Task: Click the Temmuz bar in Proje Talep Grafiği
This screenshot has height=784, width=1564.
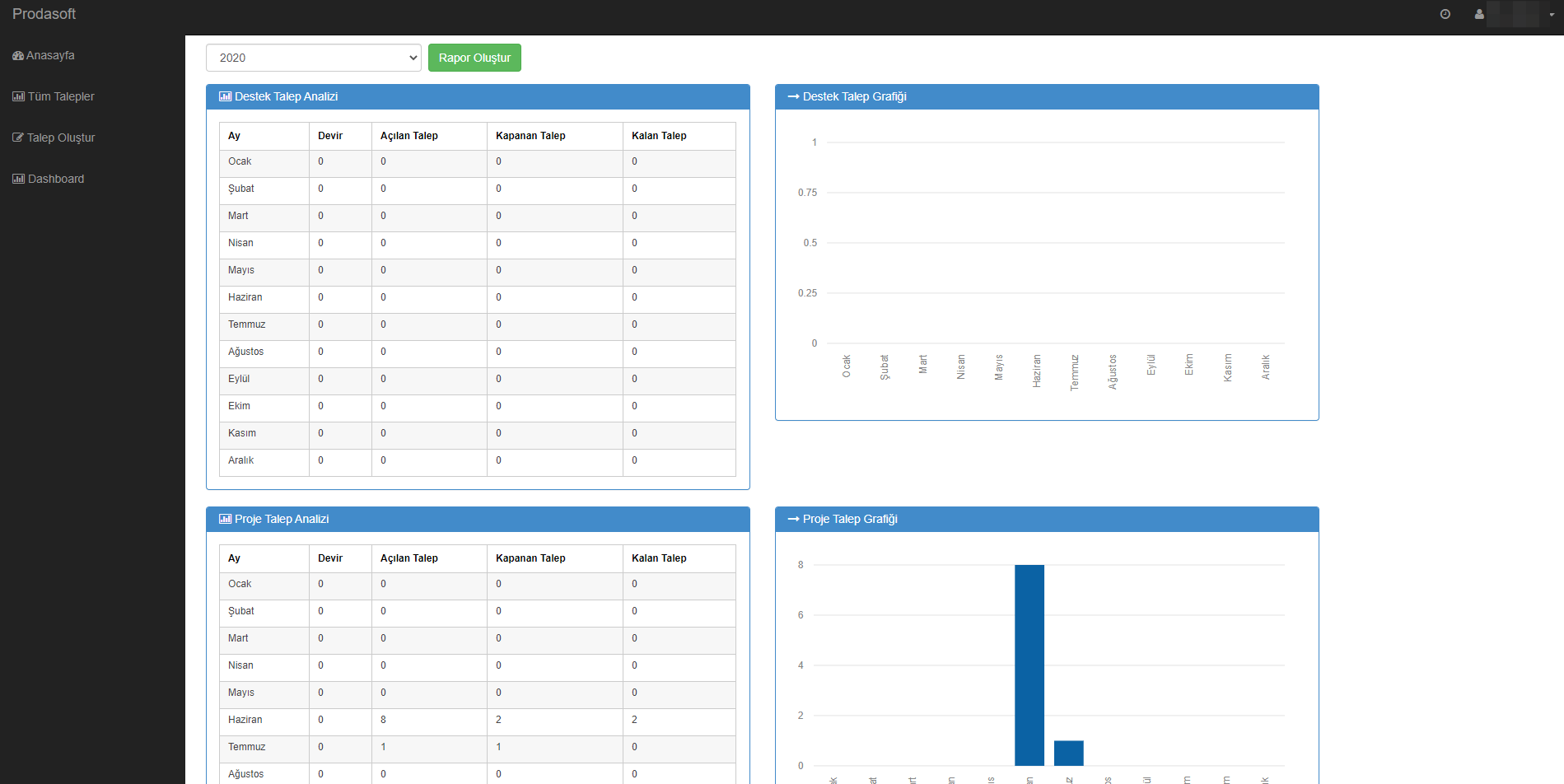Action: pos(1069,754)
